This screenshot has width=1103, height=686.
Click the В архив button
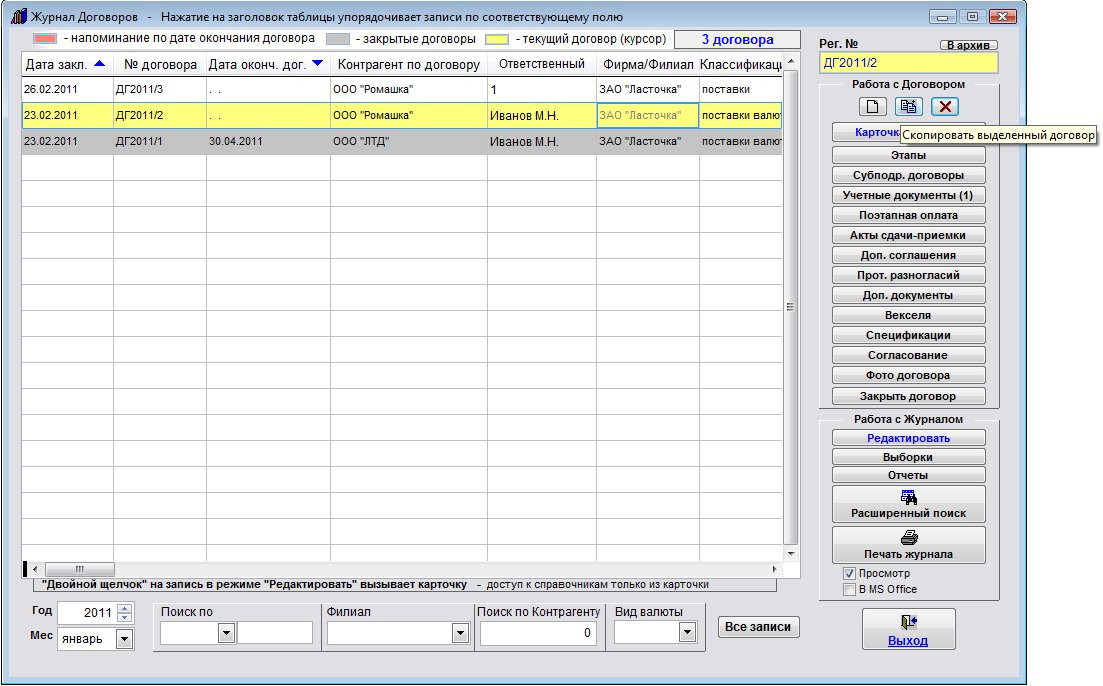[968, 45]
